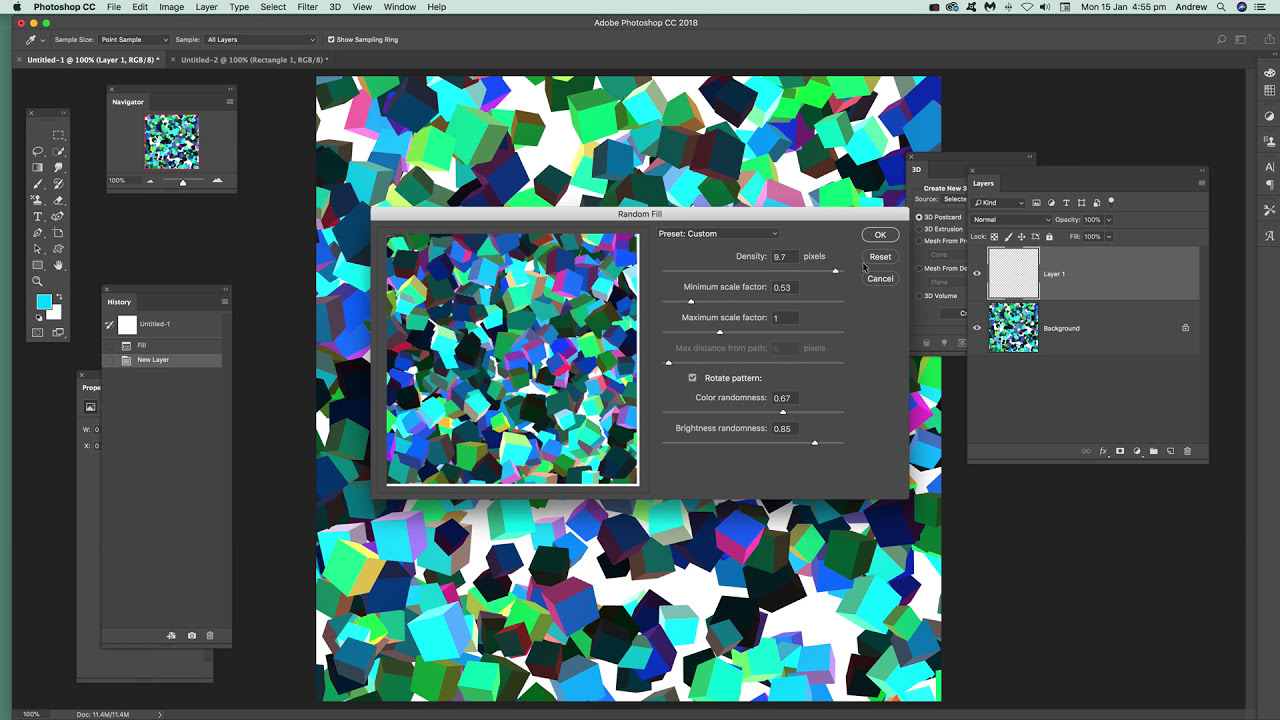The width and height of the screenshot is (1280, 720).
Task: Select the Hand tool
Action: tap(58, 265)
